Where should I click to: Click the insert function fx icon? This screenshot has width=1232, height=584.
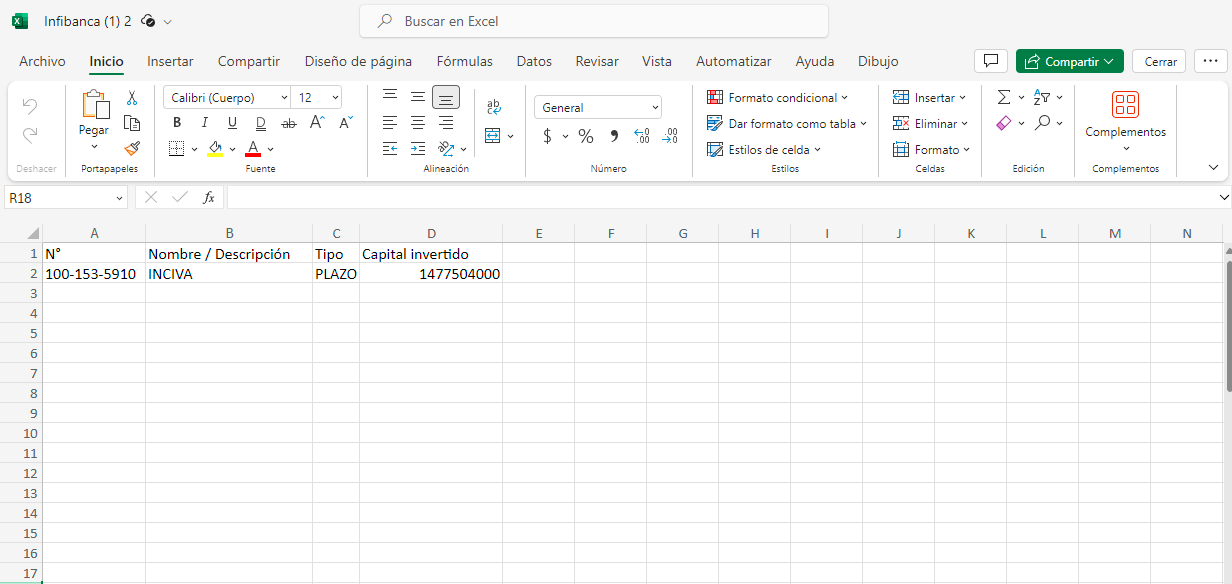point(209,197)
